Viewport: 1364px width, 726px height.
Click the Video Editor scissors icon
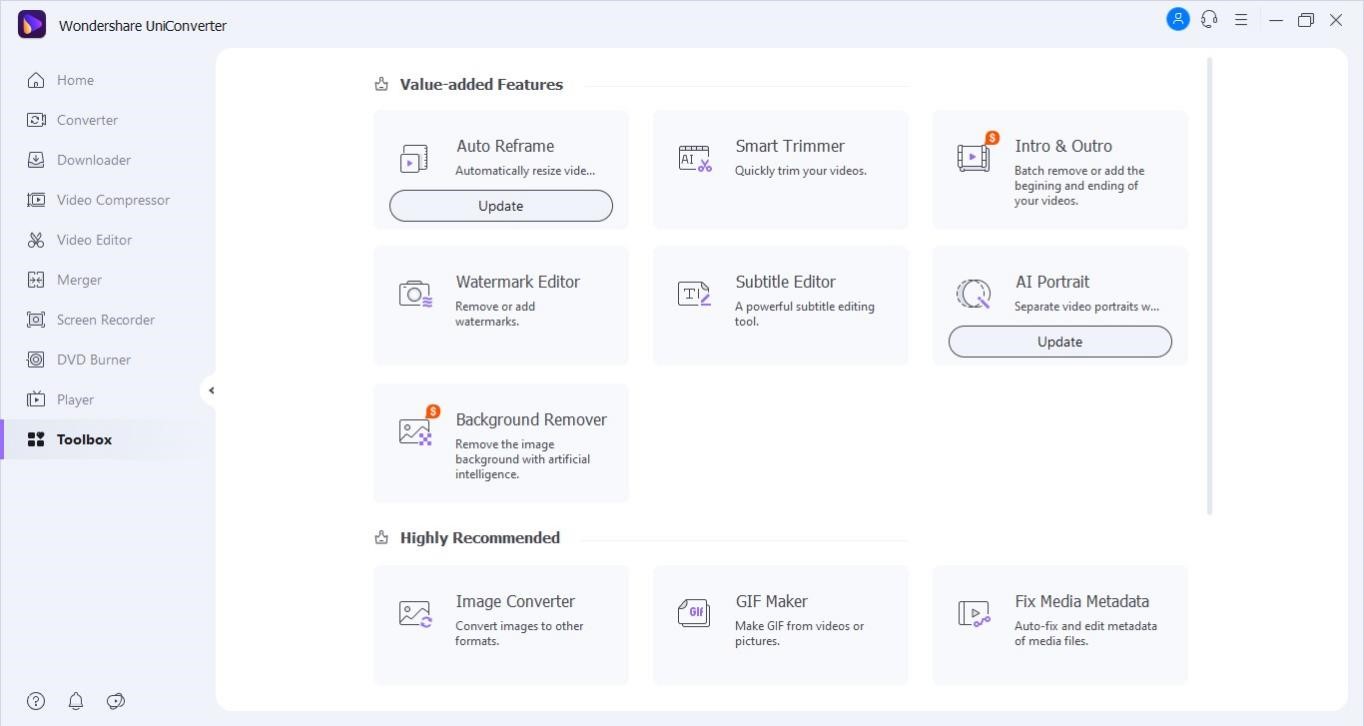click(x=36, y=240)
